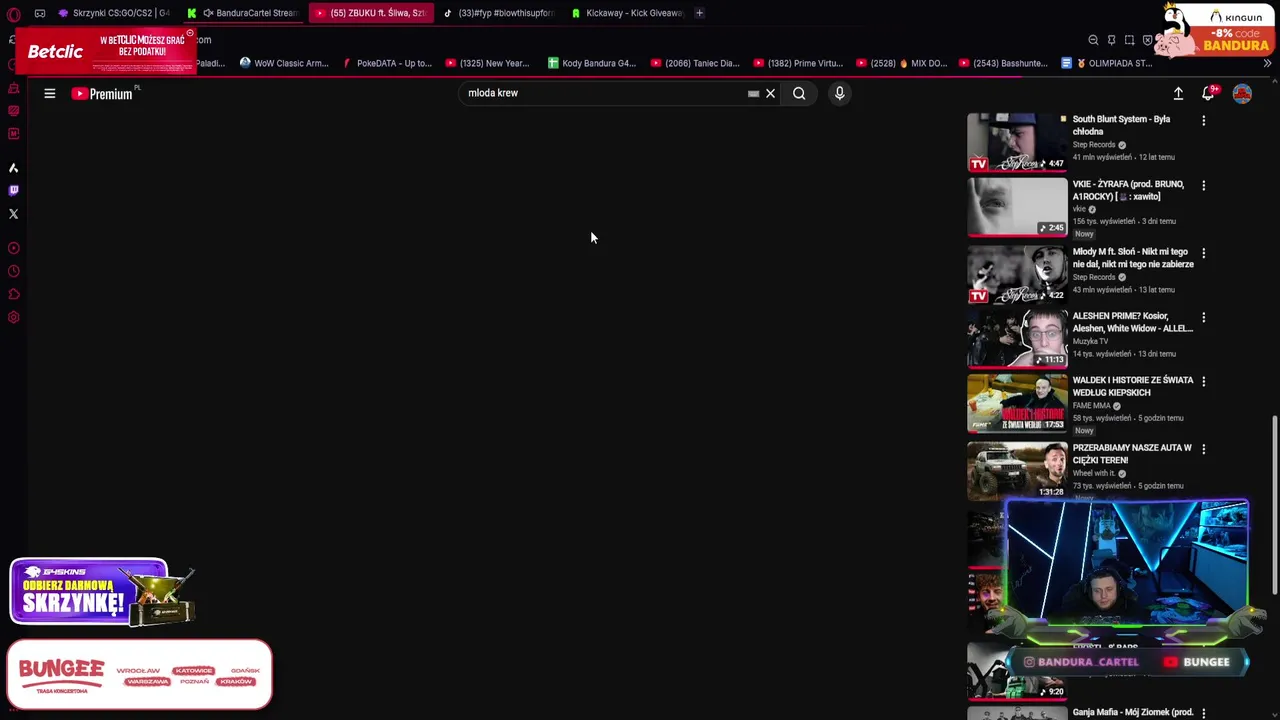The image size is (1280, 720).
Task: Open X (Twitter) in the Opera sidebar
Action: coord(13,214)
